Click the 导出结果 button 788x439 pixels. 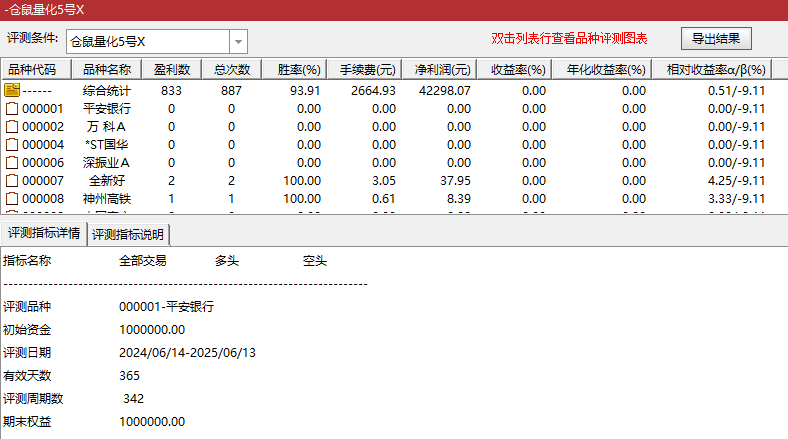click(x=716, y=39)
